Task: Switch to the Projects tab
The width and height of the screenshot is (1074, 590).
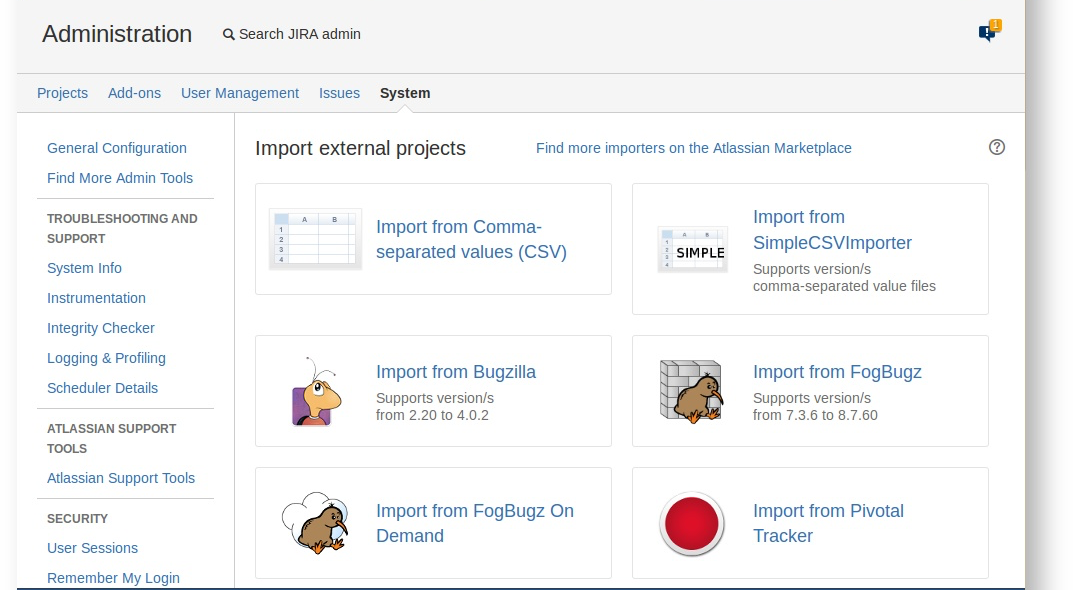Action: (x=62, y=93)
